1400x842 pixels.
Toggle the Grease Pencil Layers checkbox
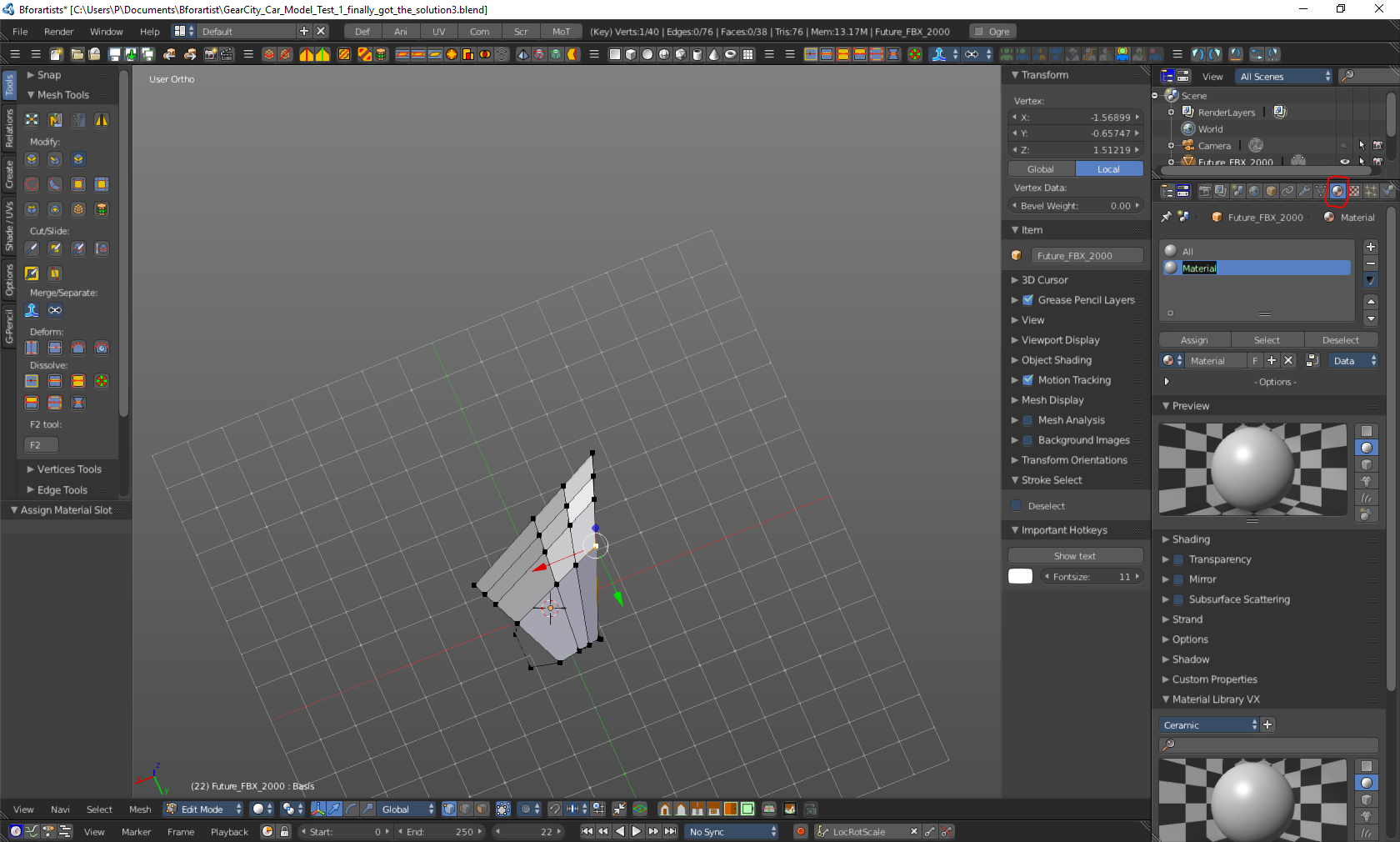(1027, 300)
